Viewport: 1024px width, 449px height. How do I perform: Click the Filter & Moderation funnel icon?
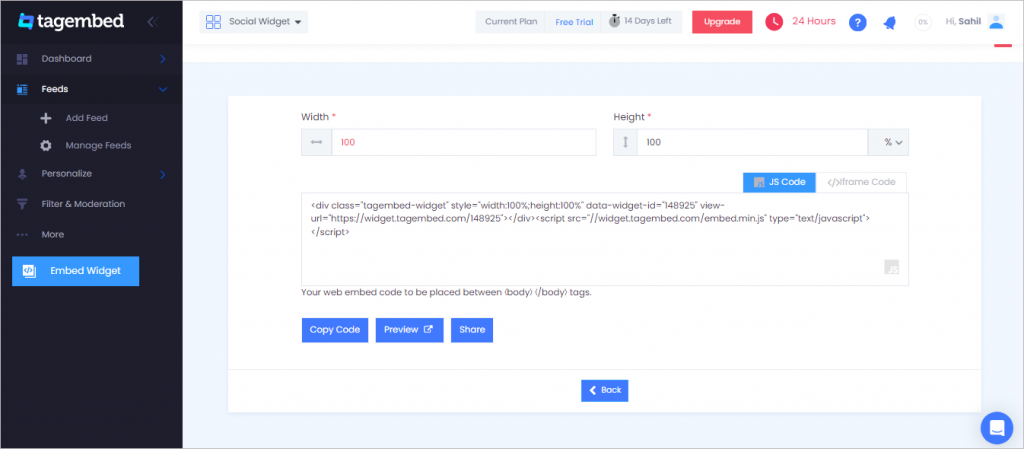(x=22, y=204)
